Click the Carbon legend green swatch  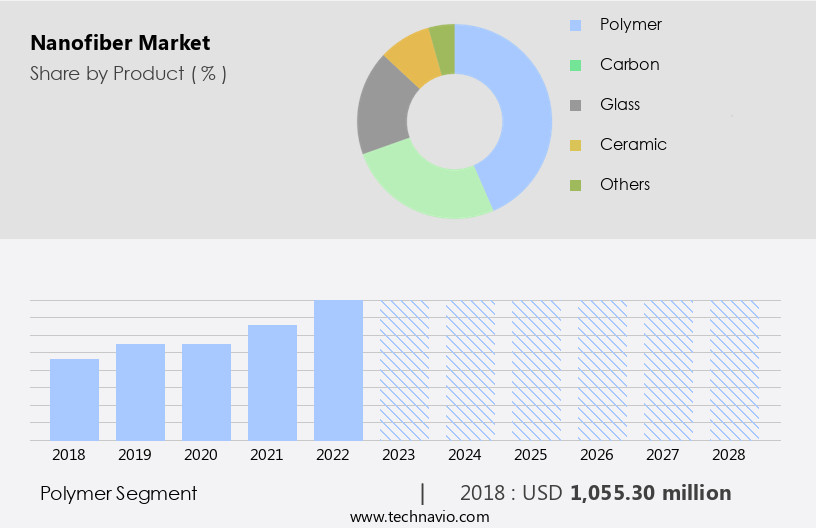(575, 65)
